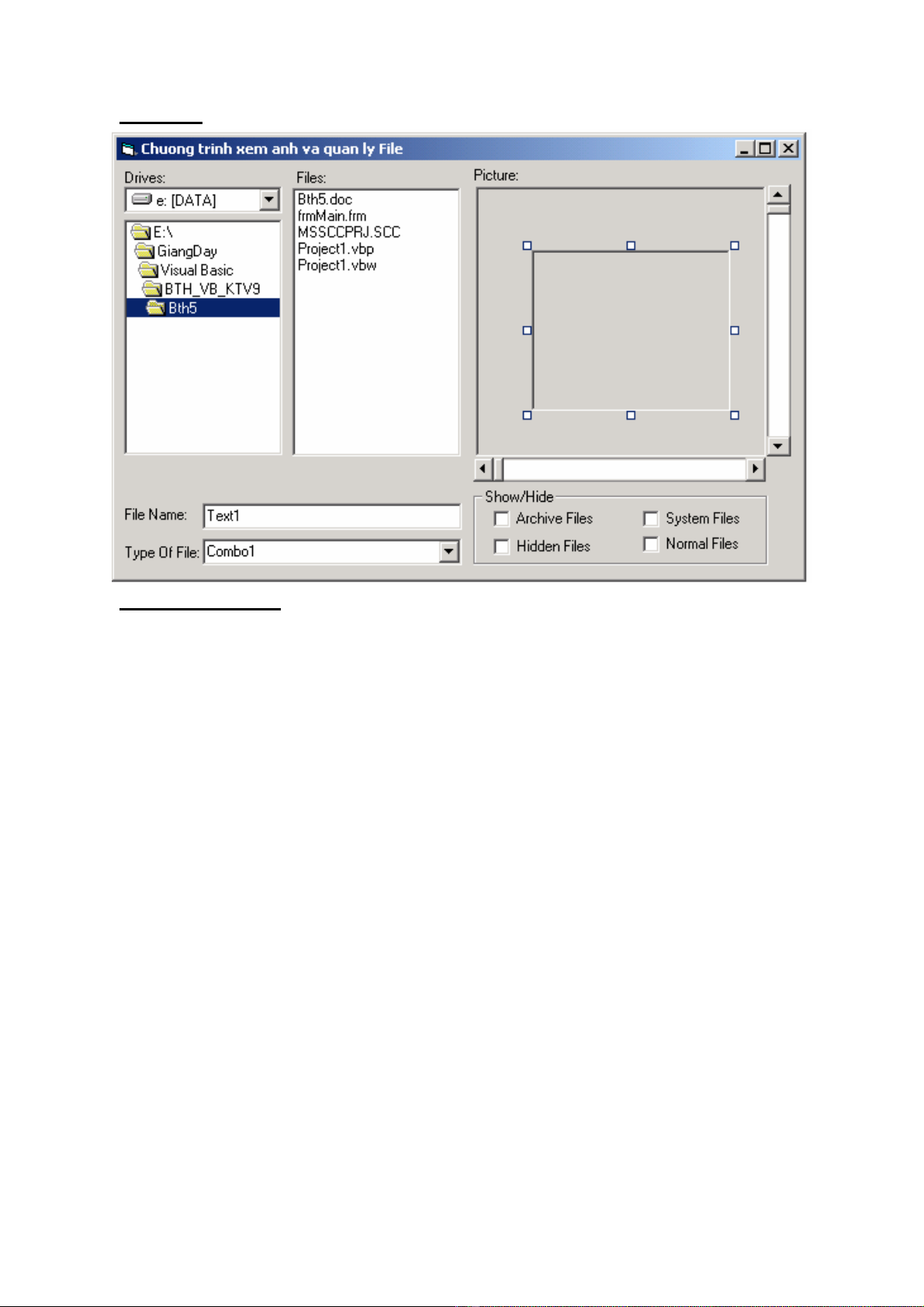Click the drive icon in Drives box

(141, 200)
